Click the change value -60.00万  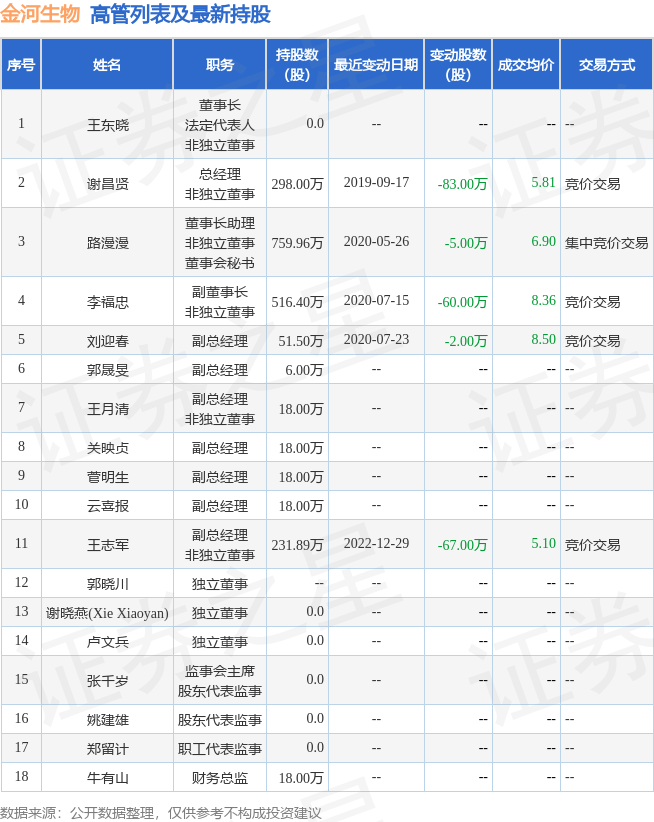(x=462, y=301)
